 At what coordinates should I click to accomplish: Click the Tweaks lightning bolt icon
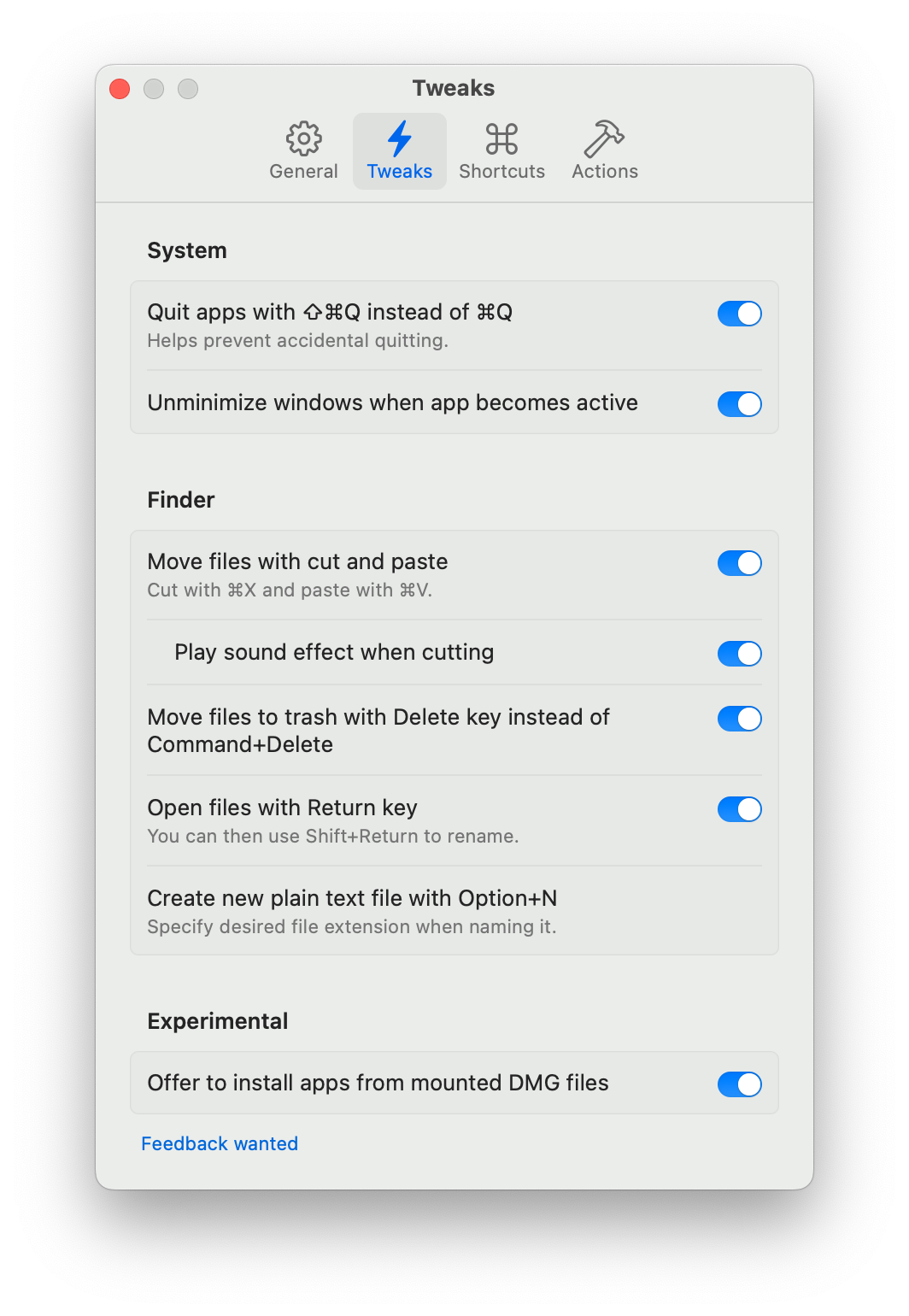tap(399, 138)
